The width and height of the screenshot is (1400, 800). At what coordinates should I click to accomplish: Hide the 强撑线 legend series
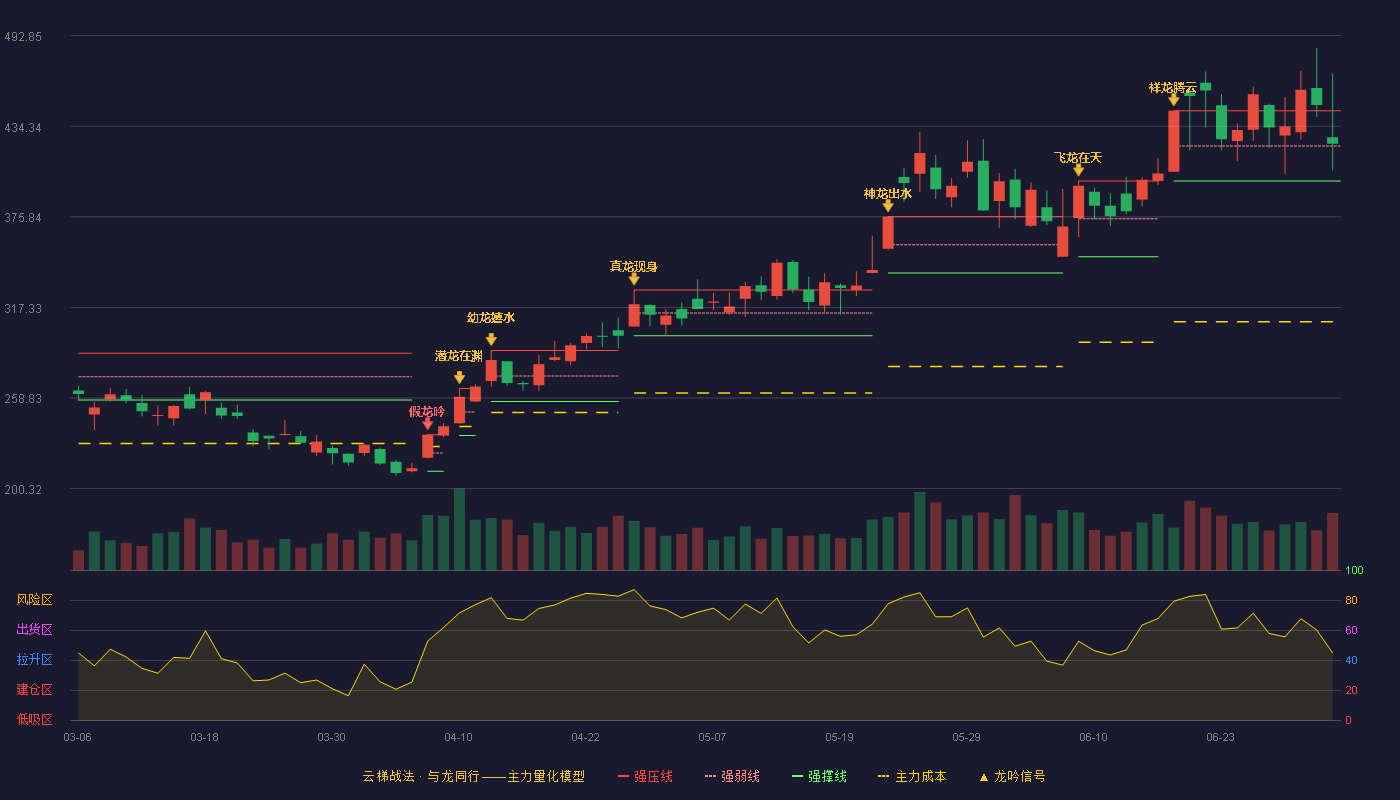coord(819,776)
